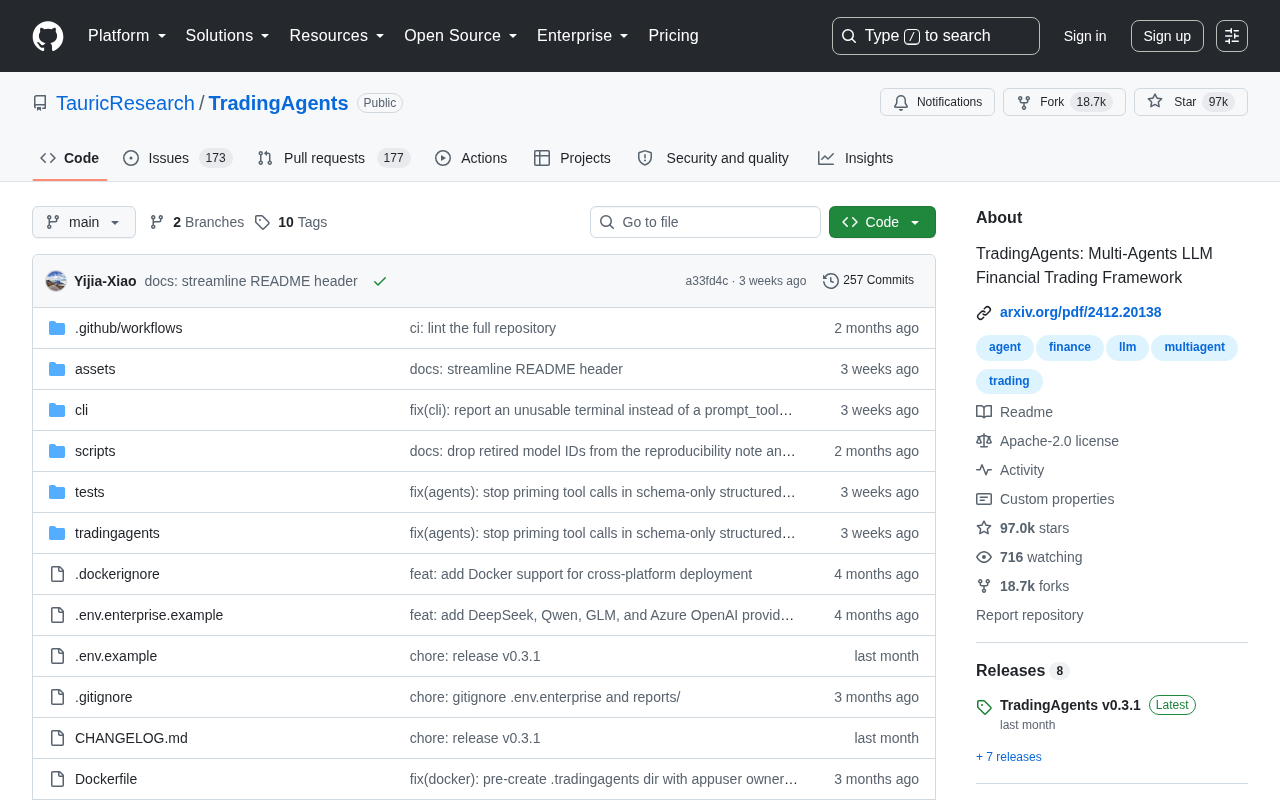Image resolution: width=1280 pixels, height=800 pixels.
Task: Click the release tag icon
Action: [x=984, y=707]
